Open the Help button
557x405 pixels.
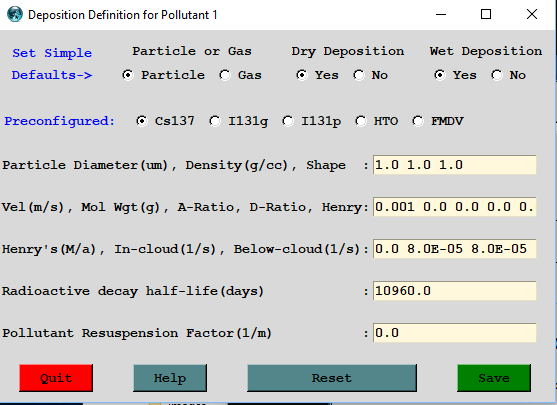170,378
